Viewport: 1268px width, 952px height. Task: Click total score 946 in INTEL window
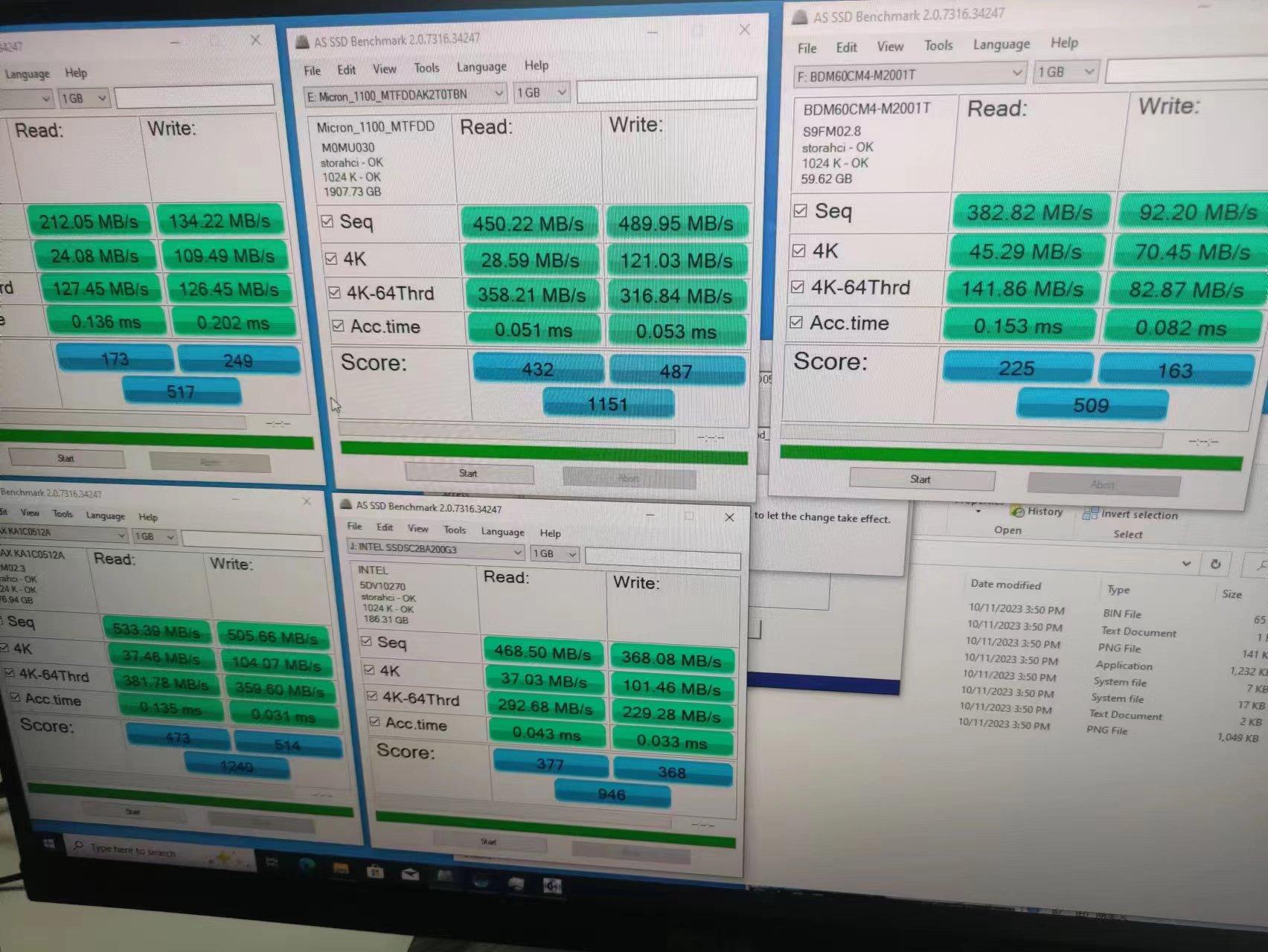pos(612,794)
